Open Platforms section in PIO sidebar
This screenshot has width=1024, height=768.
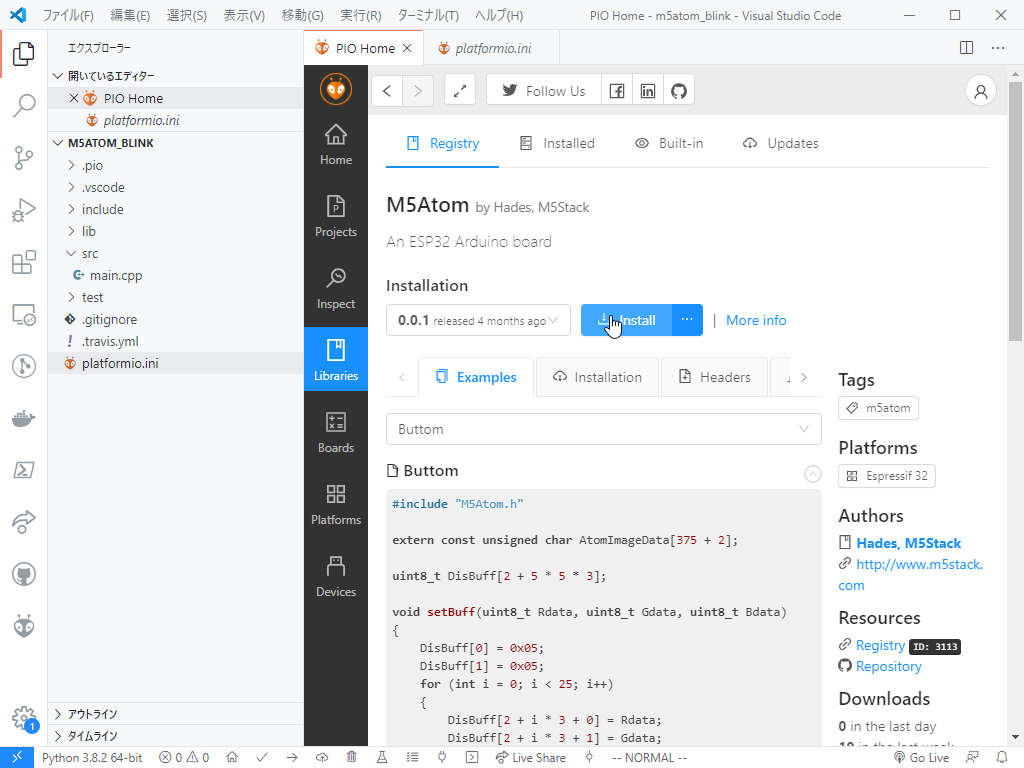336,504
